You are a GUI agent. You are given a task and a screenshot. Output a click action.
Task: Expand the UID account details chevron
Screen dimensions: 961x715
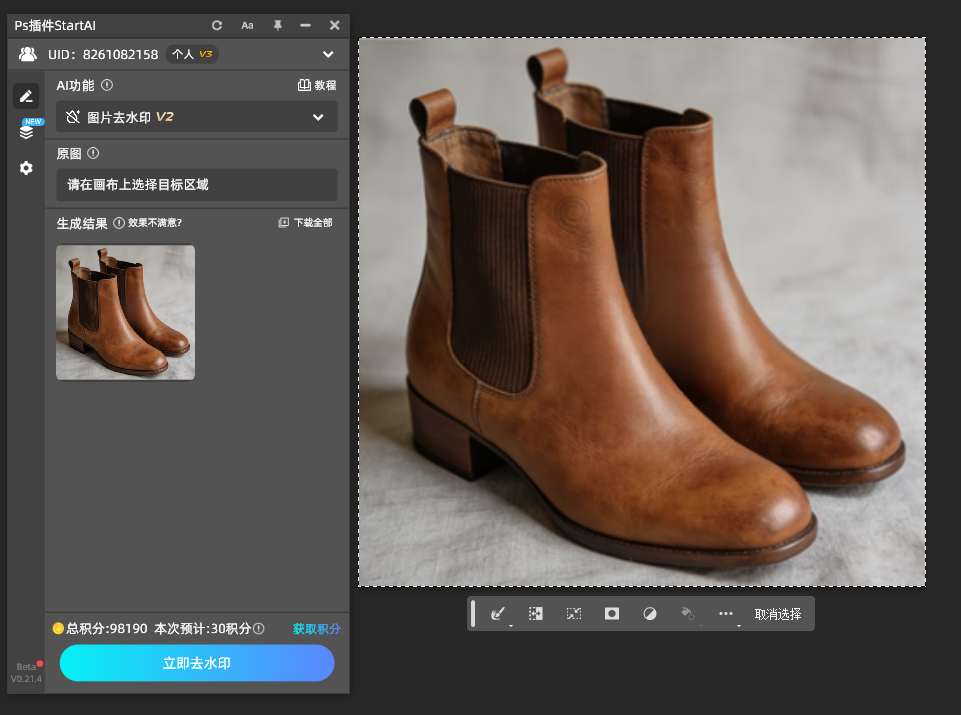click(x=328, y=54)
